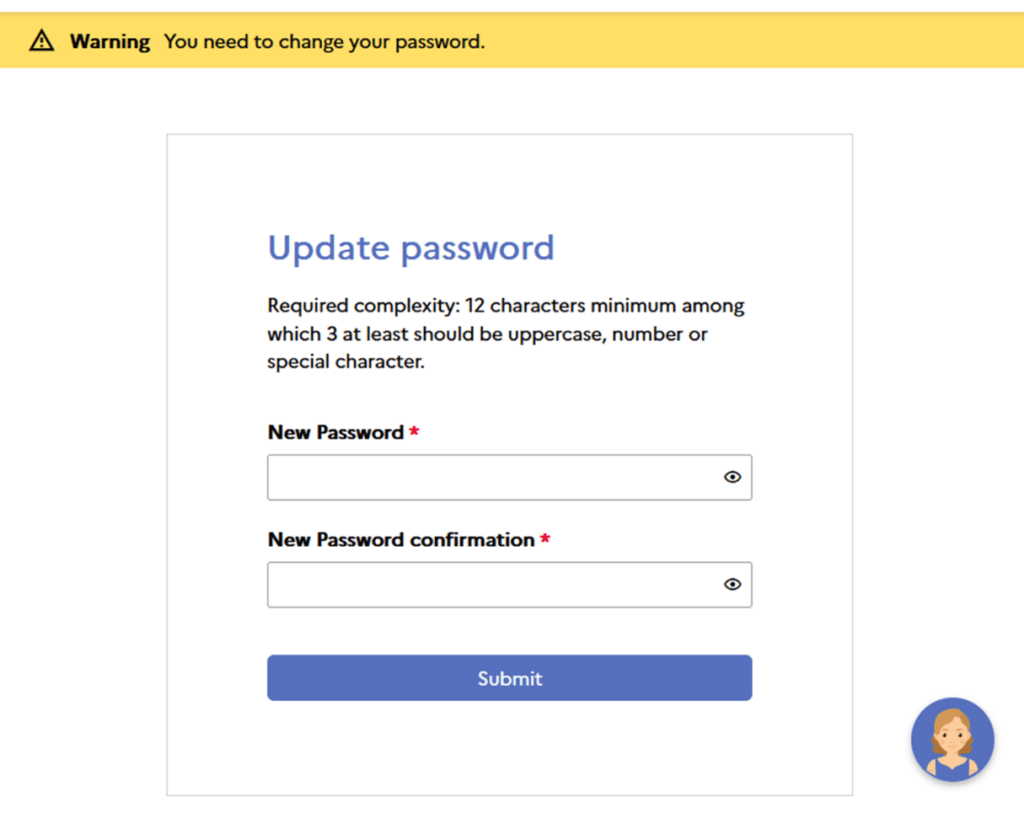Click the "special character." text line
Screen dimensions: 1024x818
[x=346, y=362]
